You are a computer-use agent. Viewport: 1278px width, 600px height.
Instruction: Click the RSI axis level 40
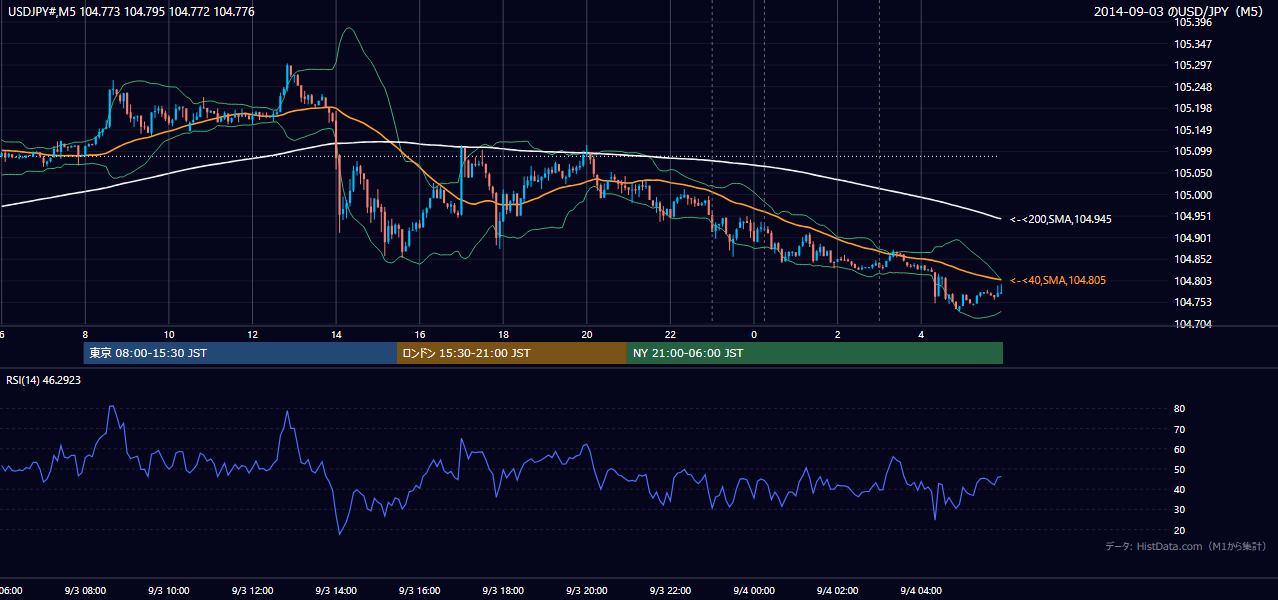click(x=1180, y=489)
